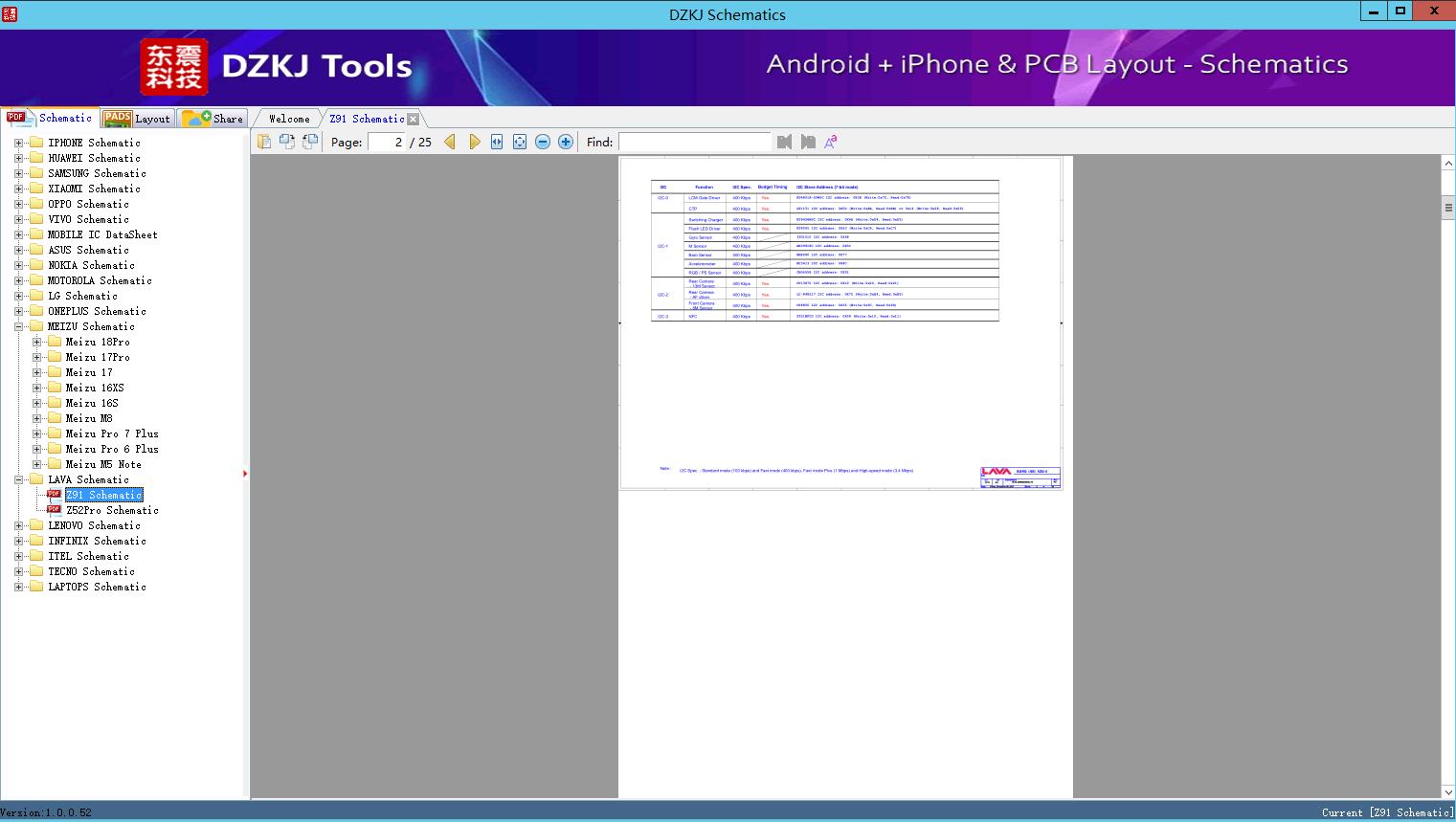Click the Find search text box
This screenshot has width=1456, height=822.
click(x=694, y=142)
